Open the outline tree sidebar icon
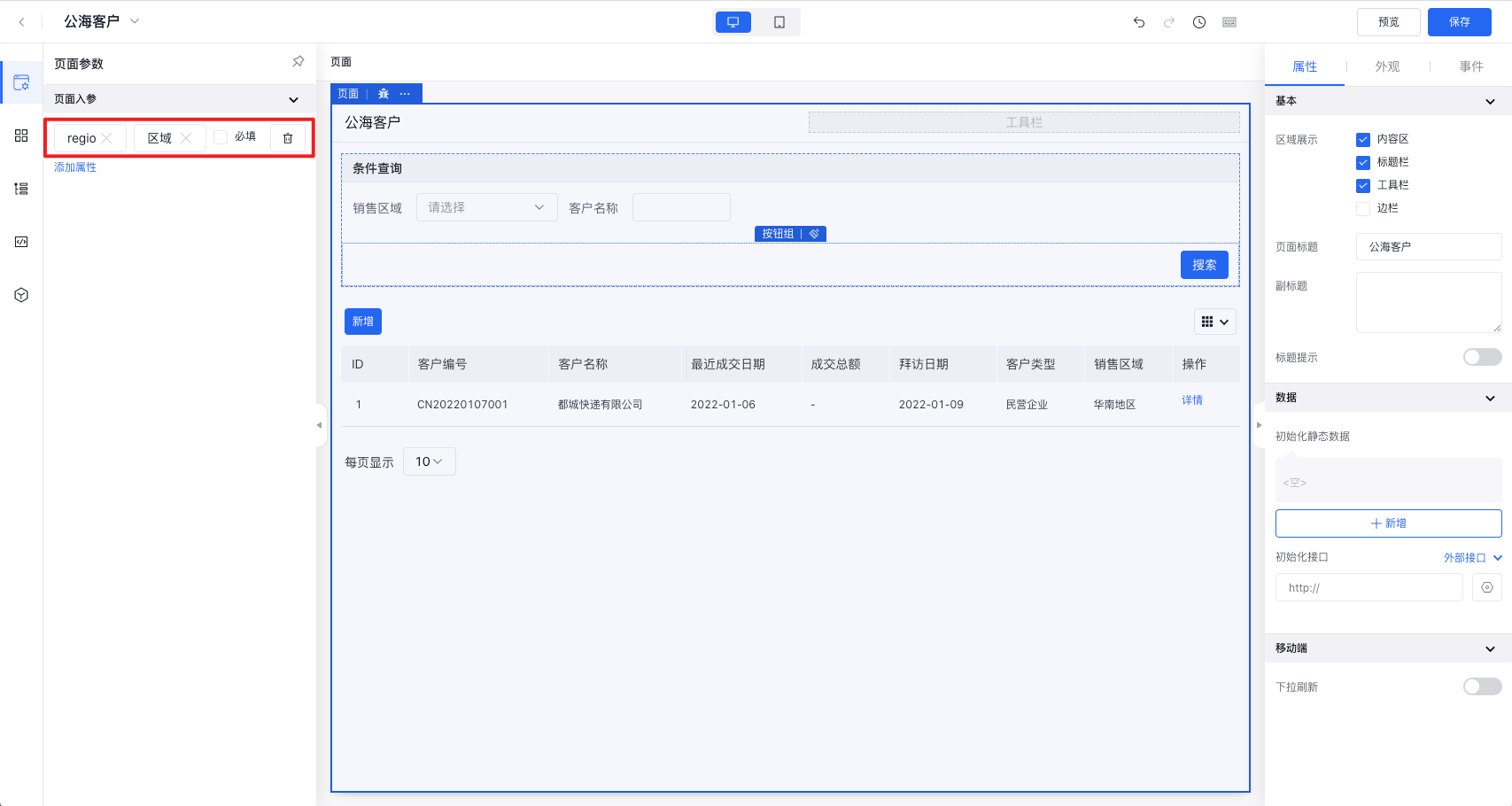 [x=21, y=189]
